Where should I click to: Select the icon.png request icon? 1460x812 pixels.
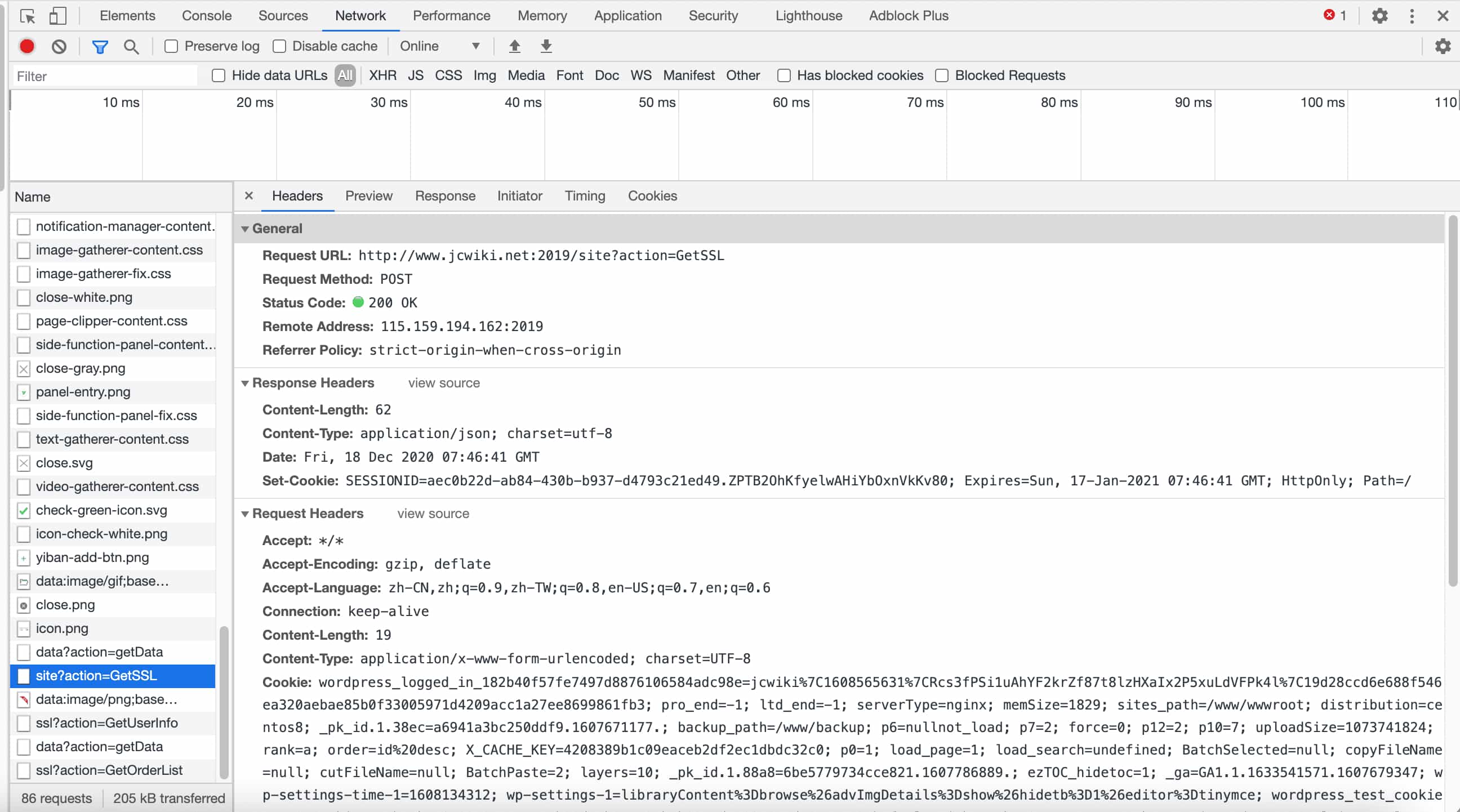coord(23,629)
